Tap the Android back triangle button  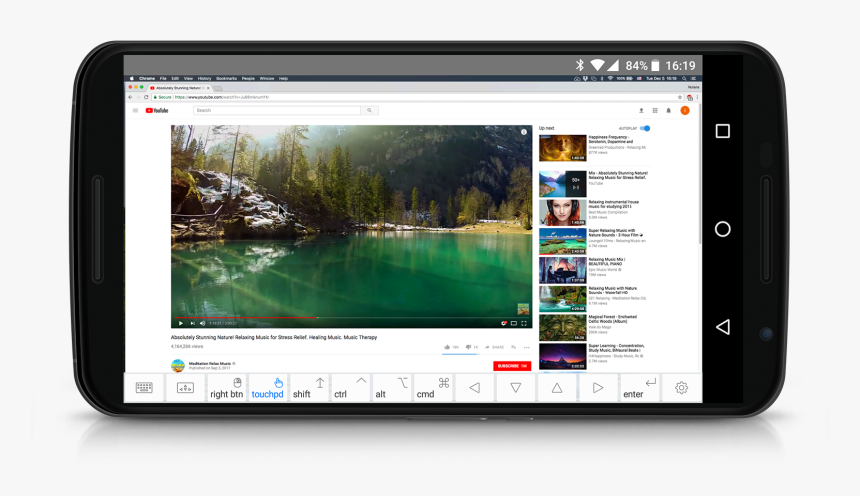[x=722, y=327]
